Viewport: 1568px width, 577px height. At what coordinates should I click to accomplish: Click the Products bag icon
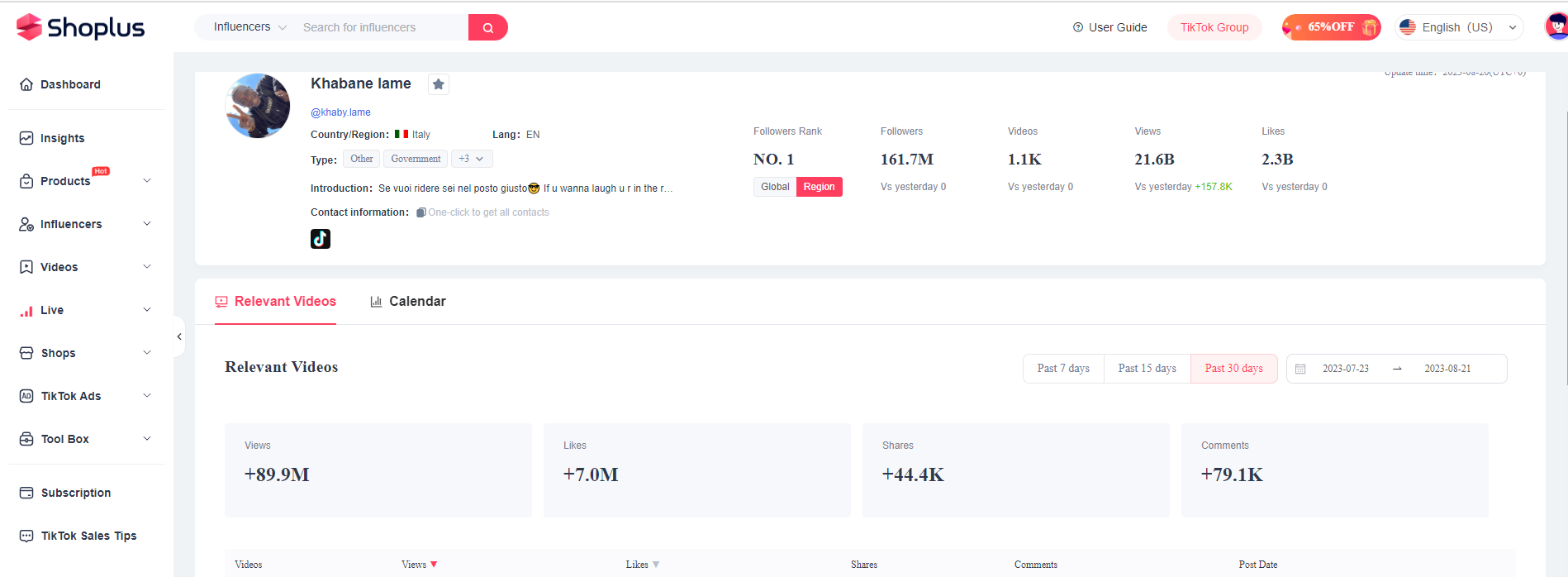(26, 181)
